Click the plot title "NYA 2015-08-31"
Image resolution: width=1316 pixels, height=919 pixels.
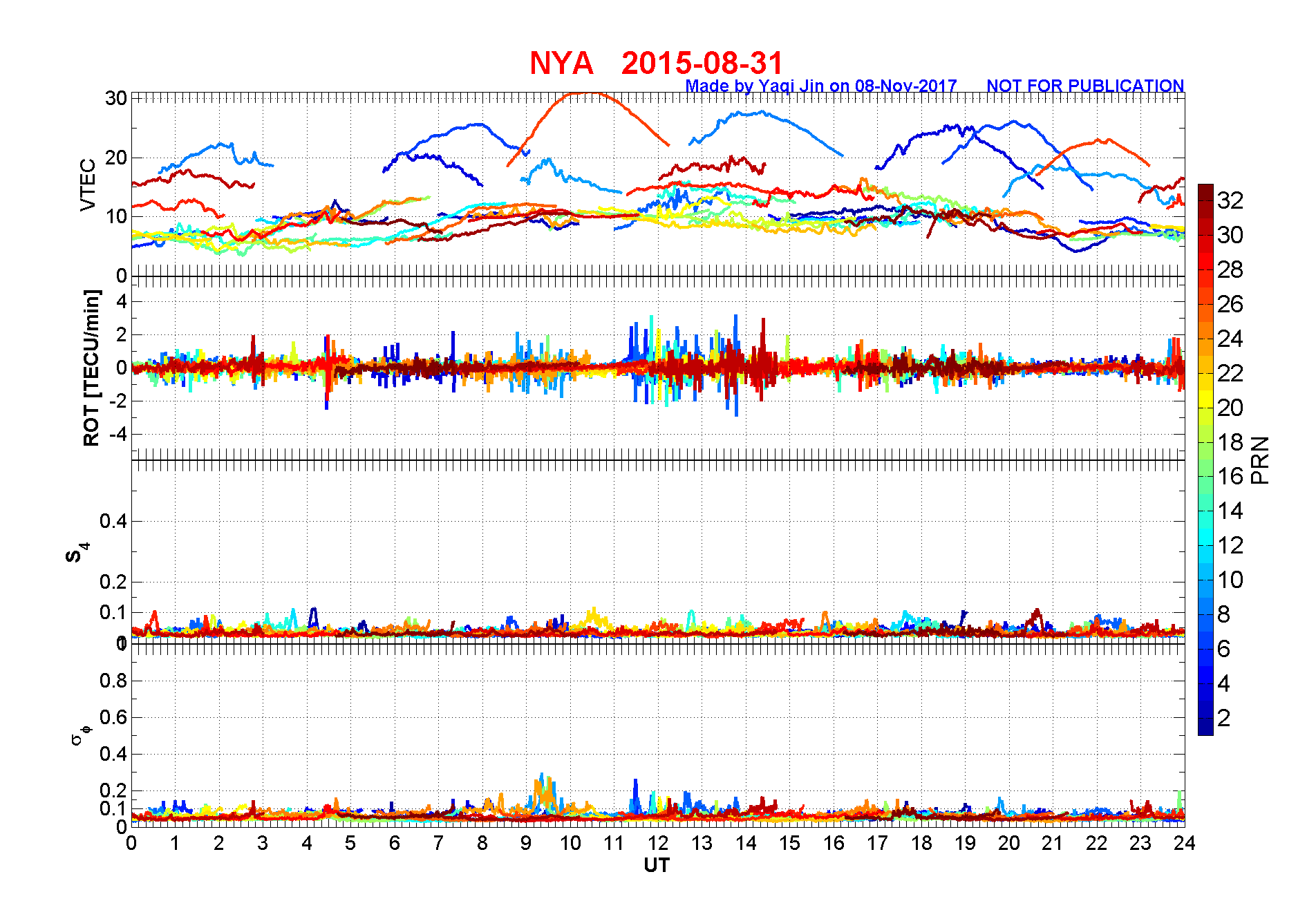tap(656, 64)
